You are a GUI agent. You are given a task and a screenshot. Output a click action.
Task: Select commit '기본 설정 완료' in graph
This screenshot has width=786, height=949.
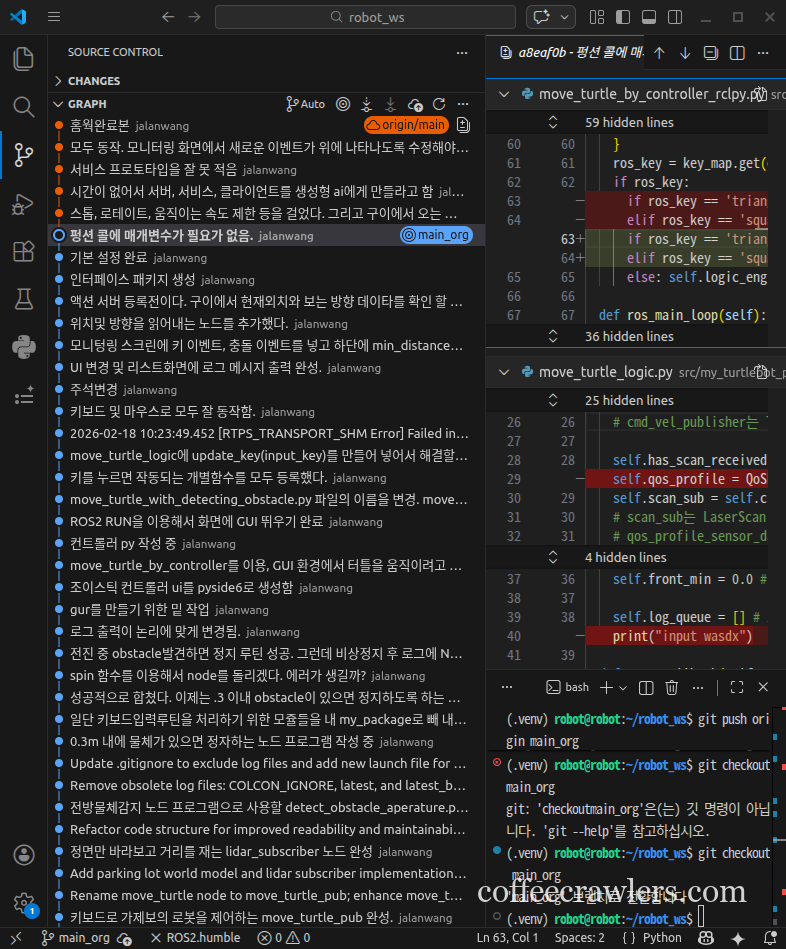(x=108, y=257)
